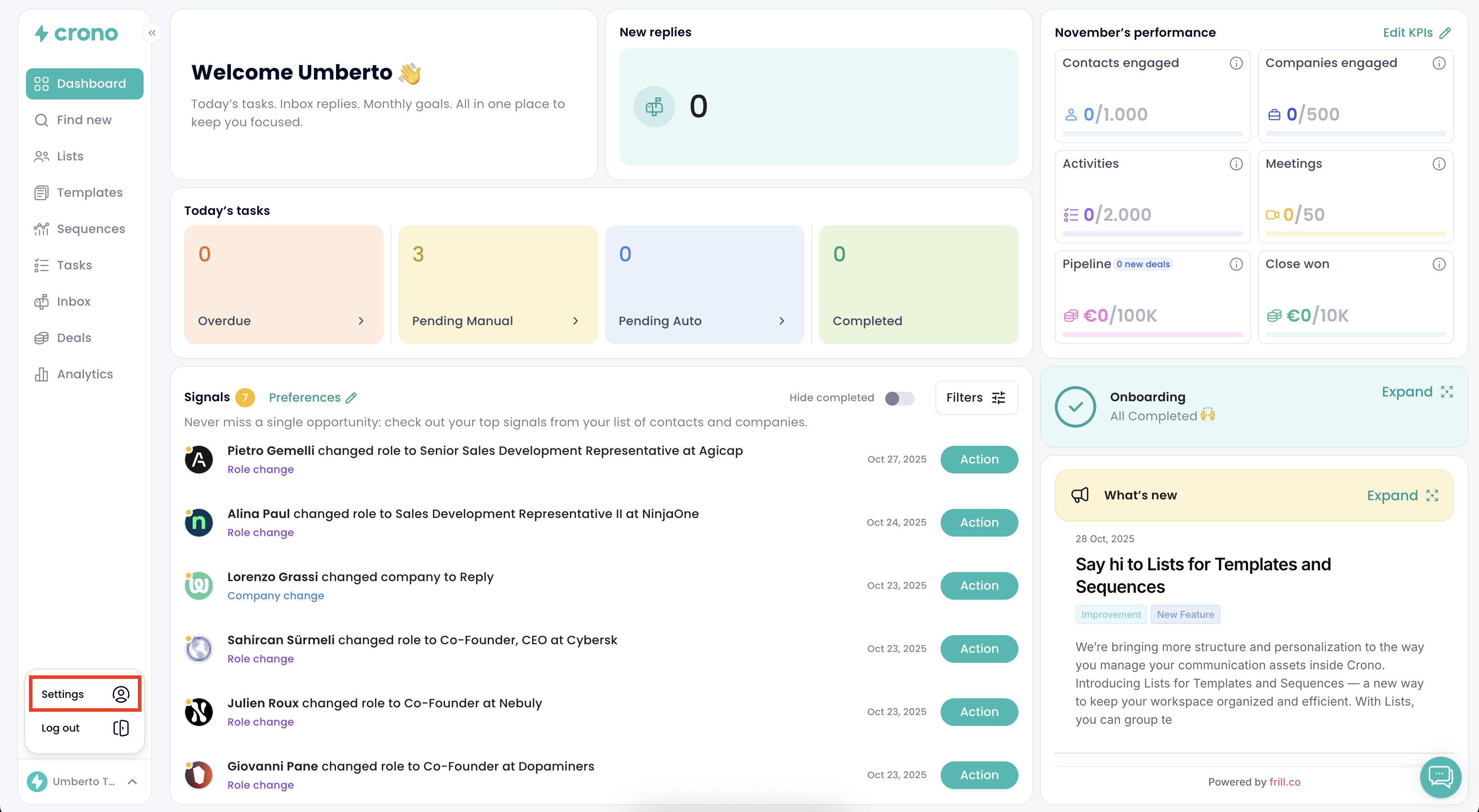1479x812 pixels.
Task: Collapse the sidebar with double-chevron icon
Action: click(151, 33)
